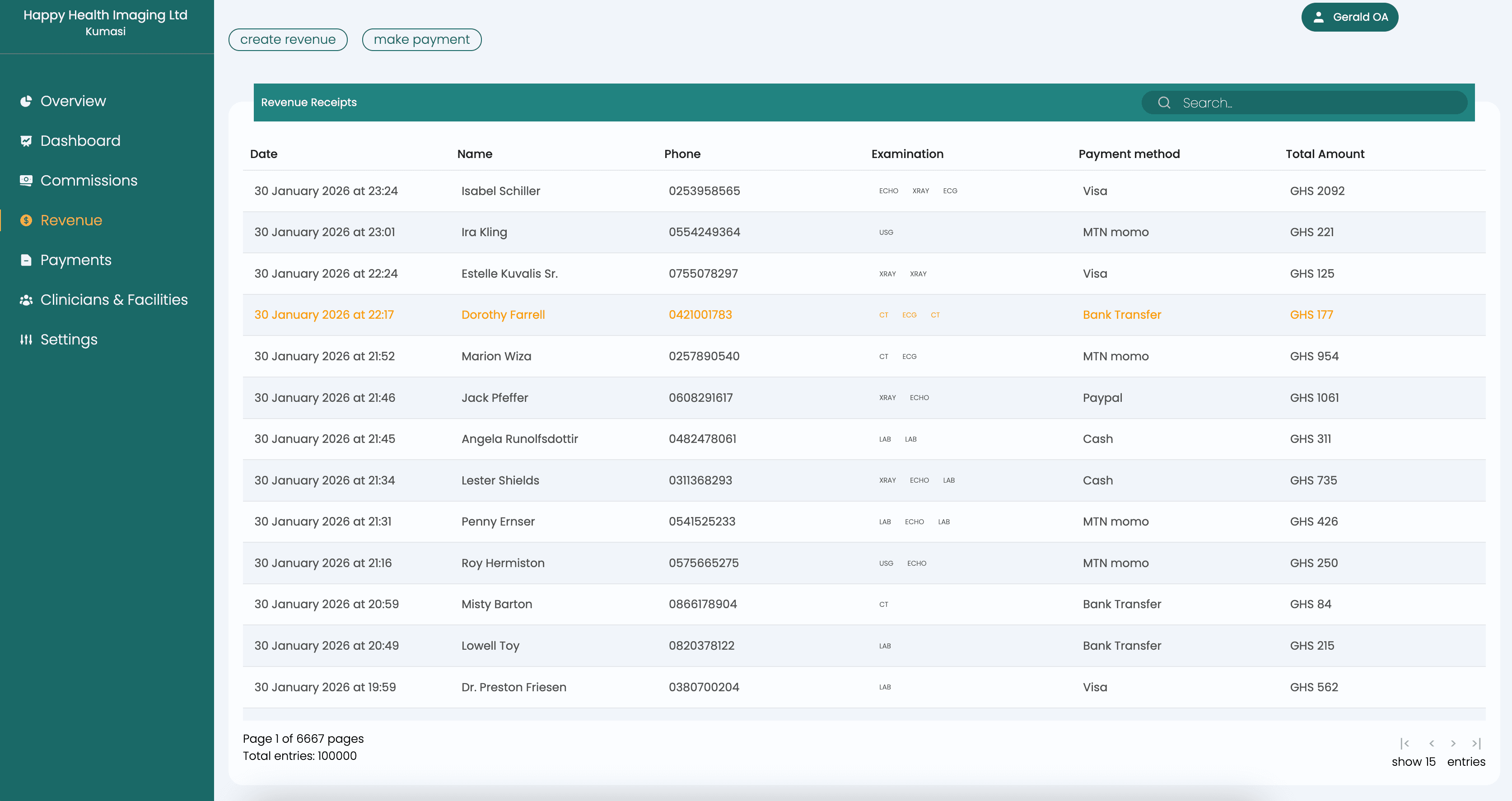This screenshot has width=1512, height=801.
Task: Click the create revenue button
Action: (x=288, y=40)
